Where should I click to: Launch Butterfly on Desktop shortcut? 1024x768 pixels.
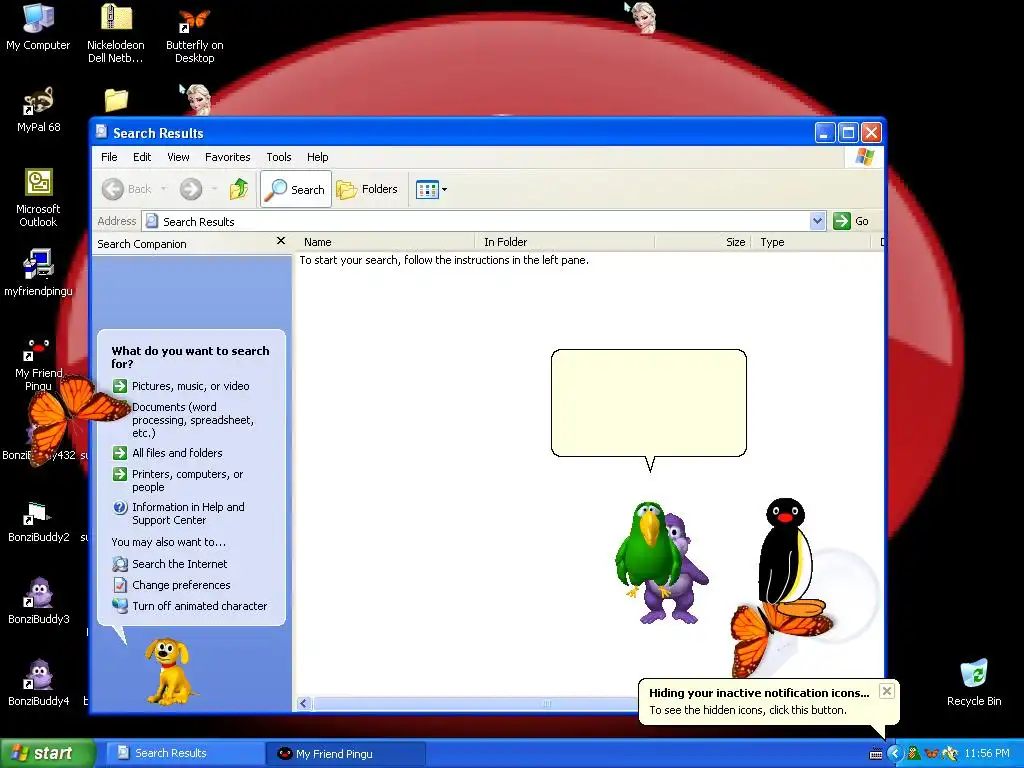coord(194,34)
